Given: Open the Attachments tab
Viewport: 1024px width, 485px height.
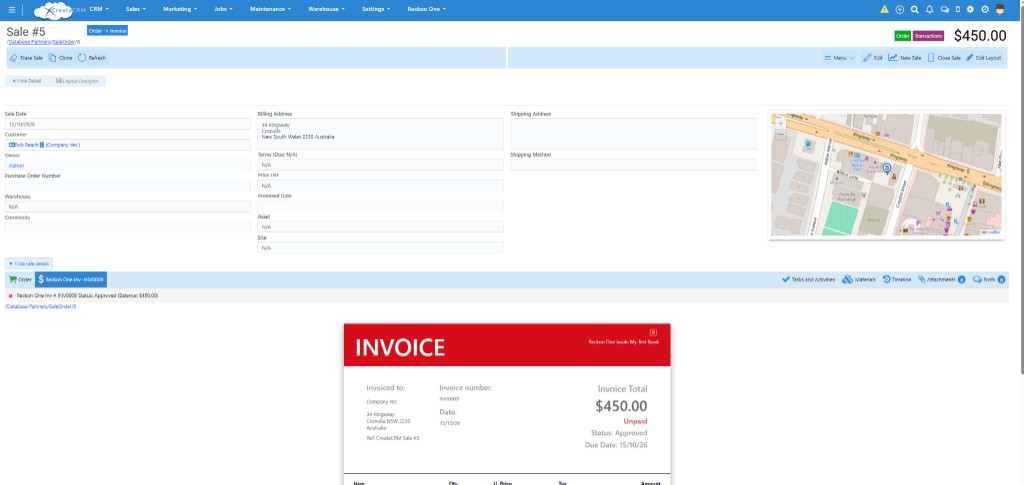Looking at the screenshot, I should (x=941, y=279).
